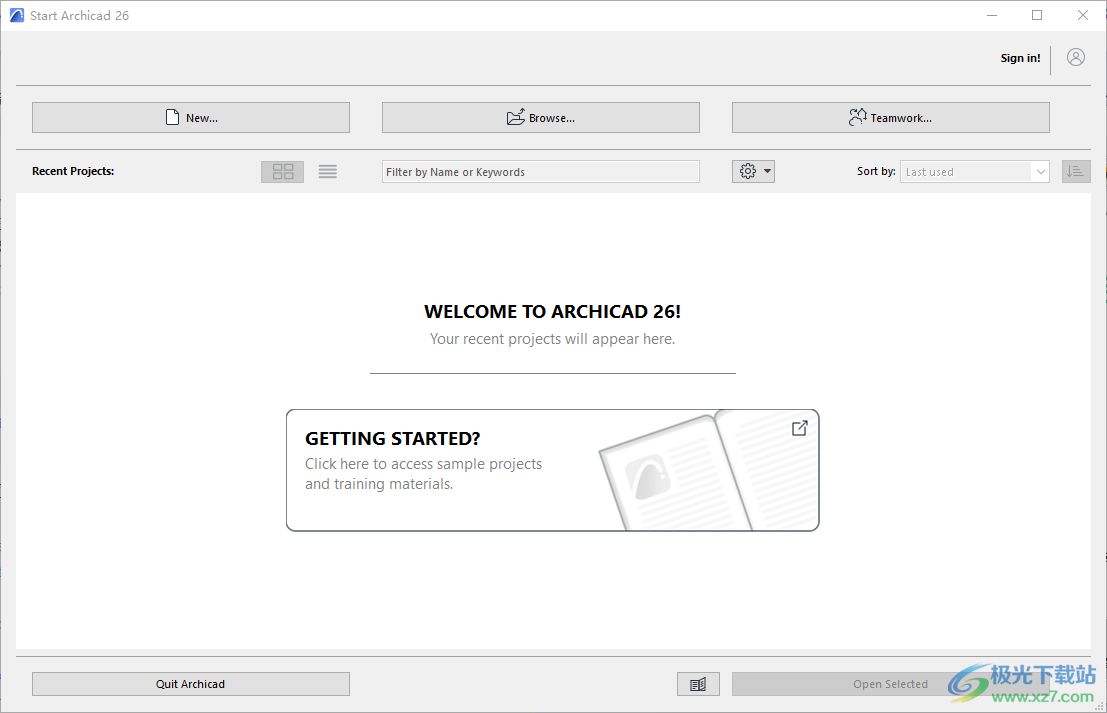
Task: Click the disabled Open Selected control
Action: [889, 684]
